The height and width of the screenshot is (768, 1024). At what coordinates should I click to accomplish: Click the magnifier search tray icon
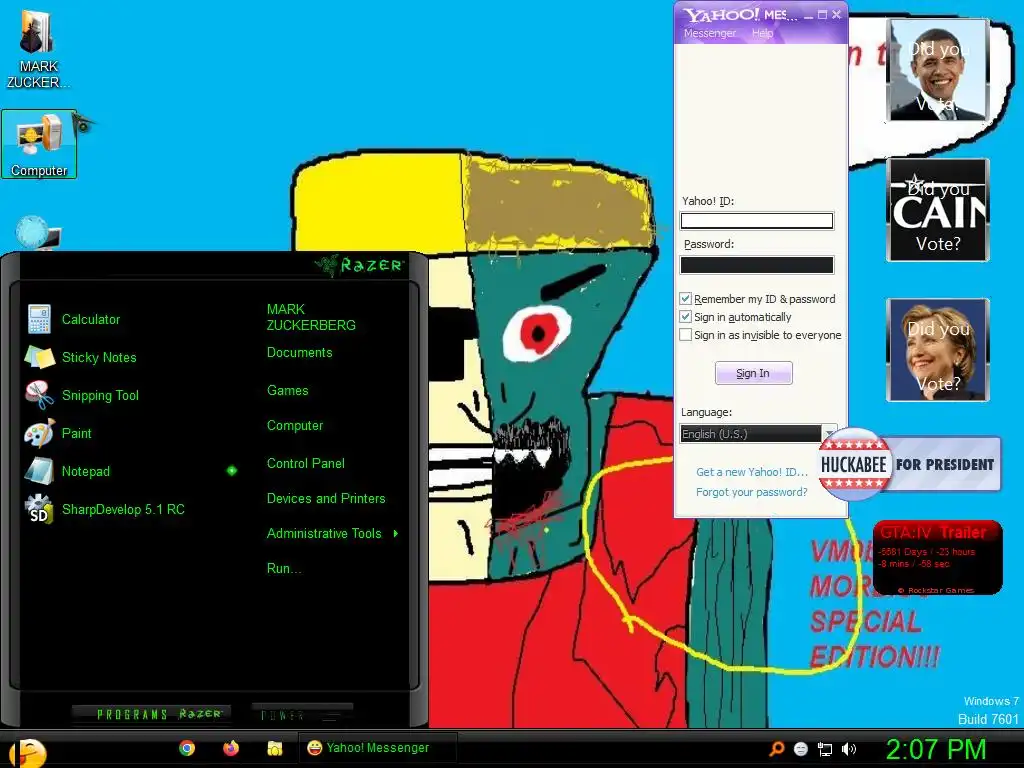pyautogui.click(x=776, y=748)
